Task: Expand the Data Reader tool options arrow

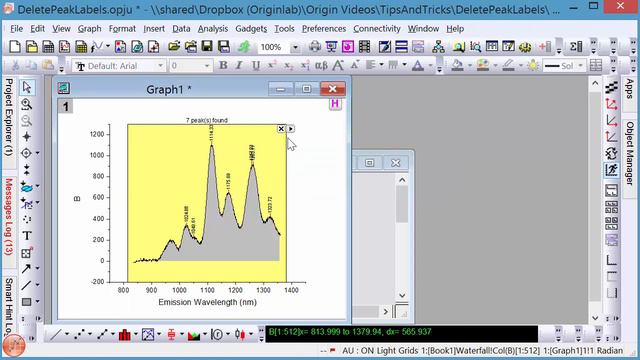Action: tap(38, 153)
